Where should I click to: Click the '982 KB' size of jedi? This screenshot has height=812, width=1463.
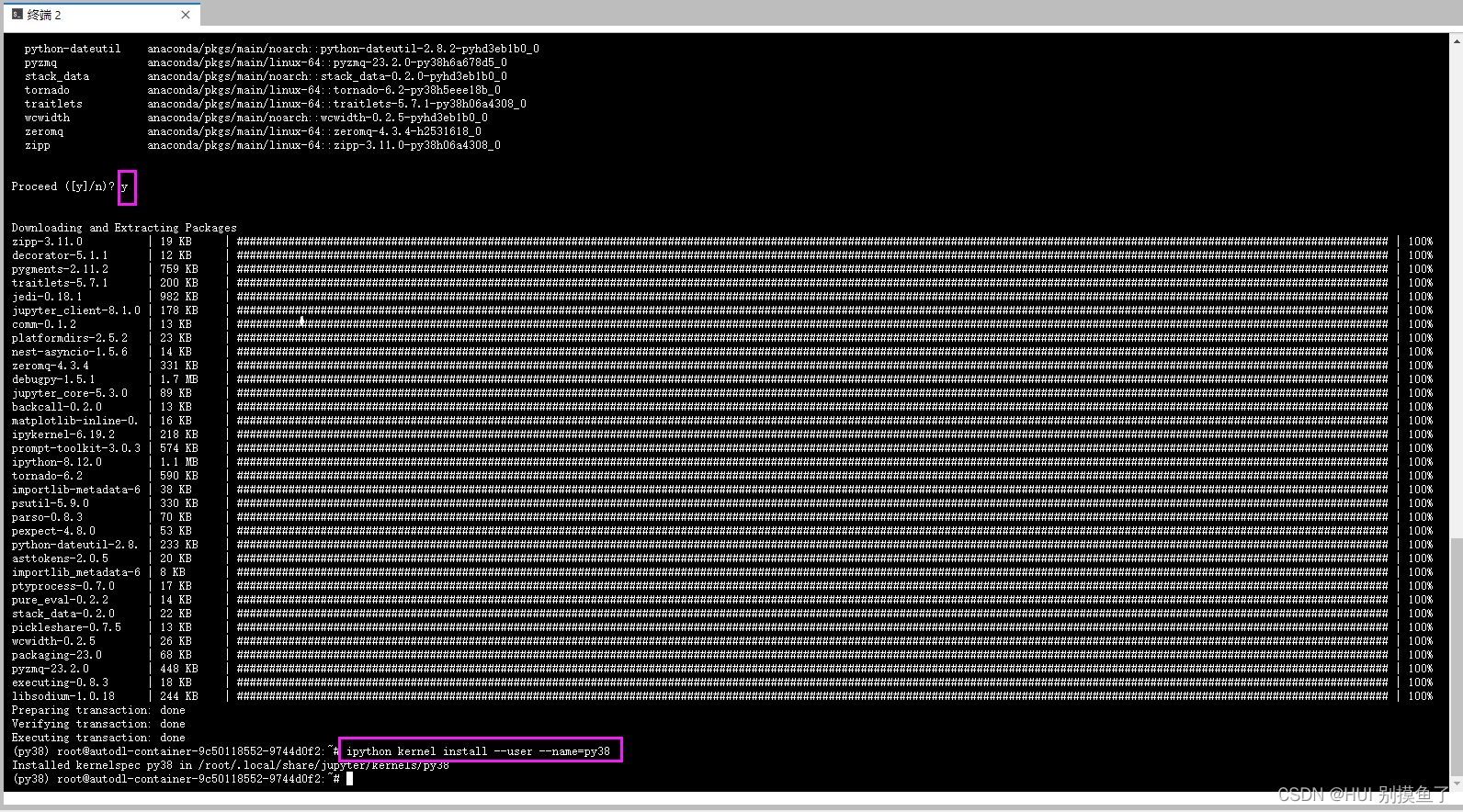(179, 297)
